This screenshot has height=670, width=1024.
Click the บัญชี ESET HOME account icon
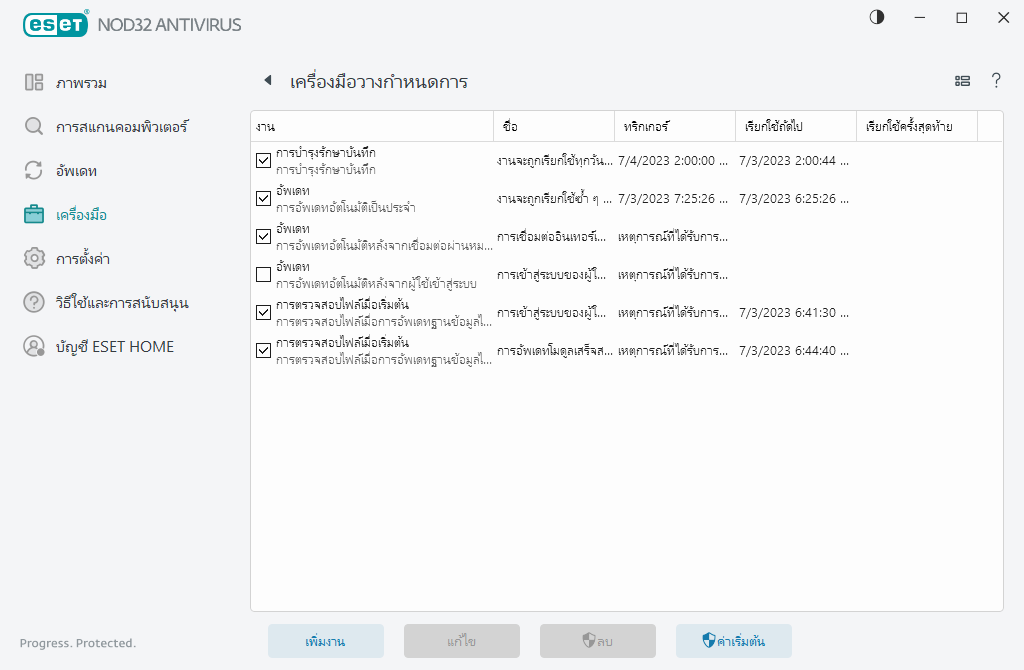tap(34, 347)
